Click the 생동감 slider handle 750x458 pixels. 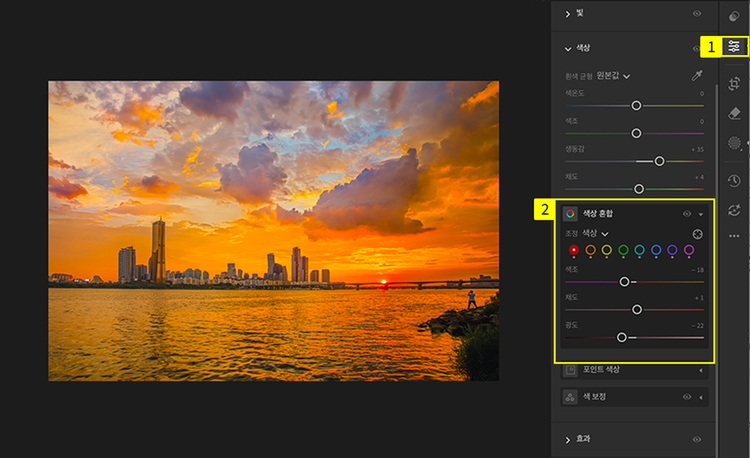tap(660, 162)
